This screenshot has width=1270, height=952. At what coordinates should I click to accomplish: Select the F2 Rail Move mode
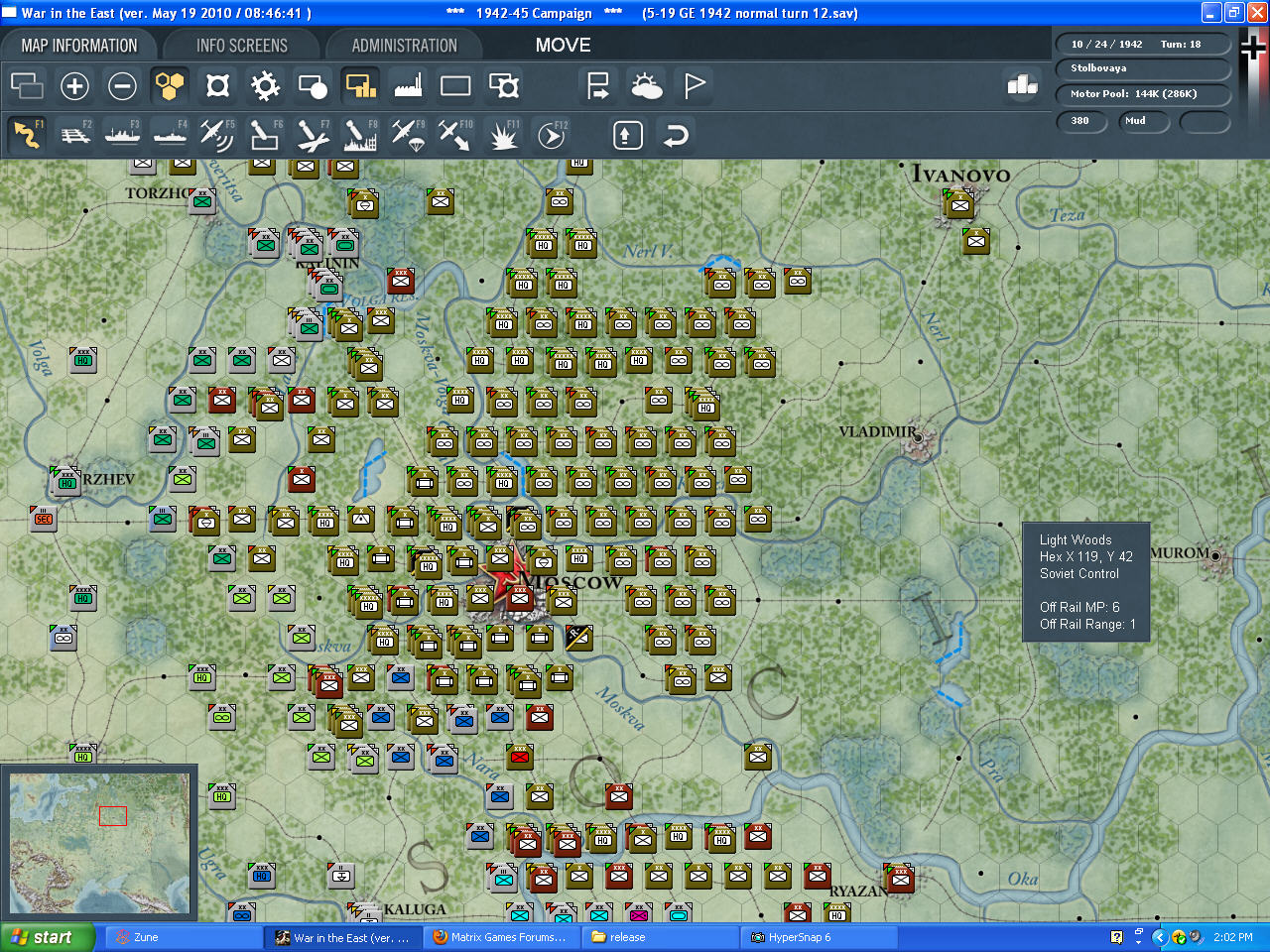(74, 134)
